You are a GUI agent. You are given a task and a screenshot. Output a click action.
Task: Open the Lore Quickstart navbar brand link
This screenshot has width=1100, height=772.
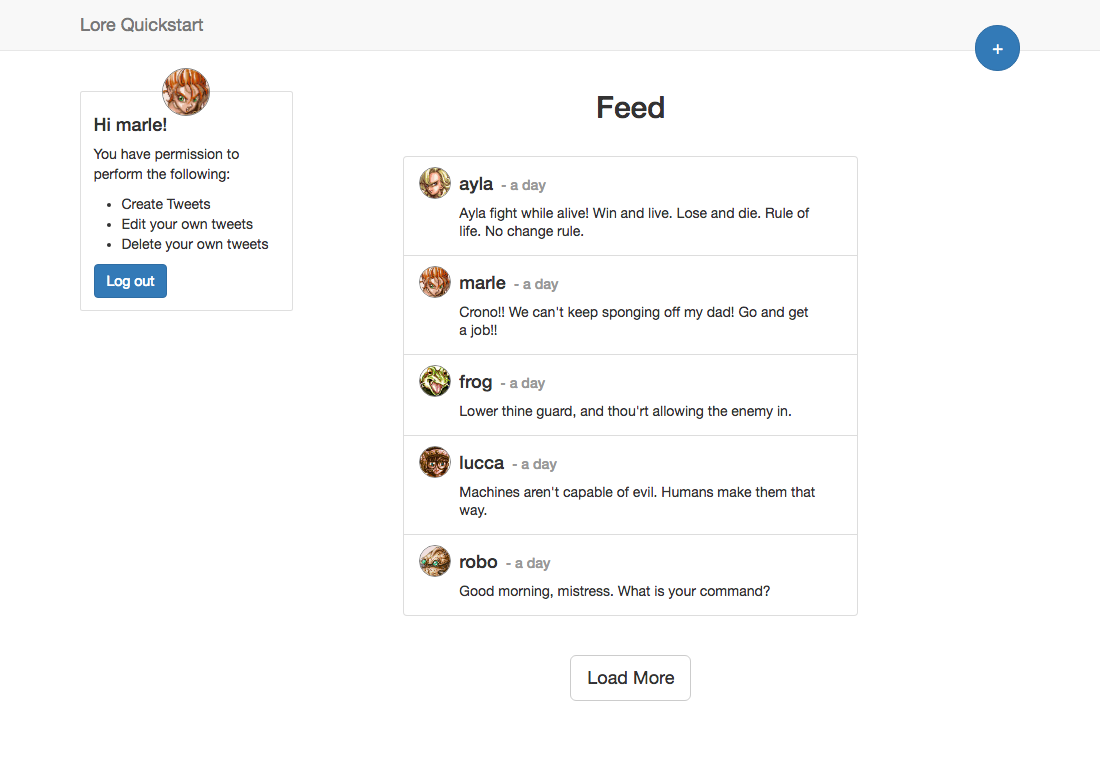coord(141,25)
